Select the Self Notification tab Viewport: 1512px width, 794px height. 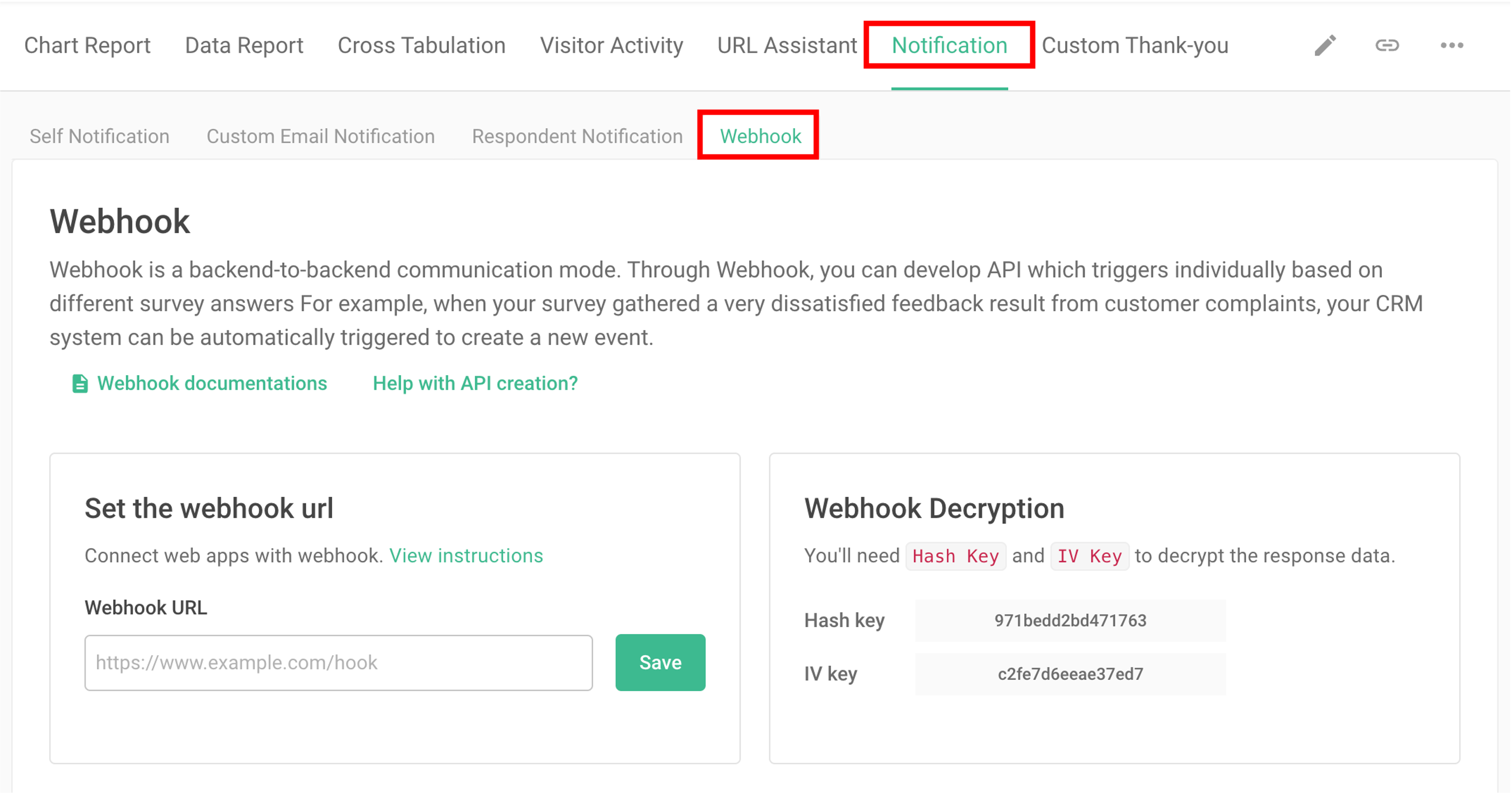[x=99, y=136]
